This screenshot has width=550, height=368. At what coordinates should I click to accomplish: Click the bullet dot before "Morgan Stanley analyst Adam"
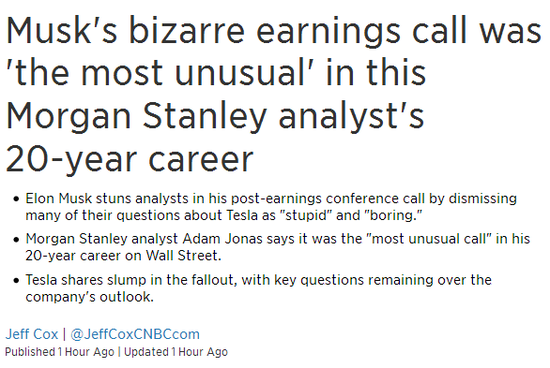(x=16, y=240)
